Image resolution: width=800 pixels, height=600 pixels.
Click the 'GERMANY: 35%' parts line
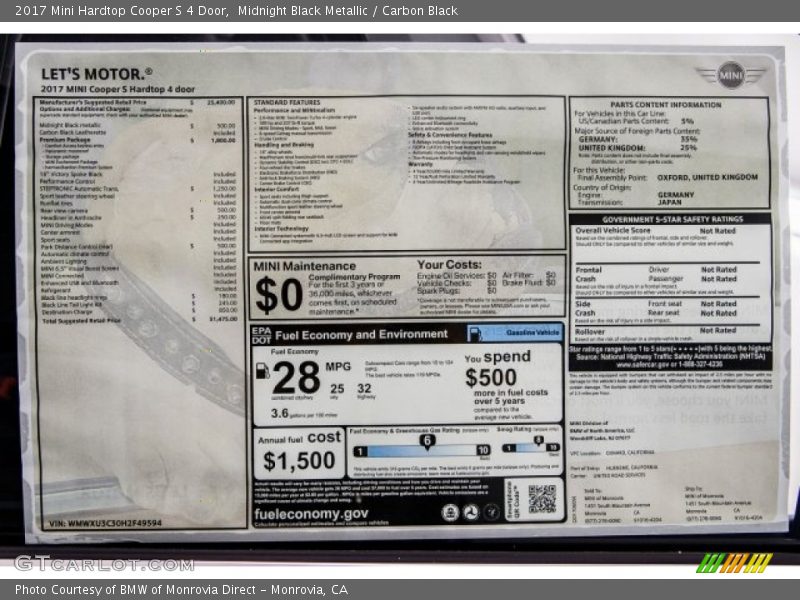[637, 139]
